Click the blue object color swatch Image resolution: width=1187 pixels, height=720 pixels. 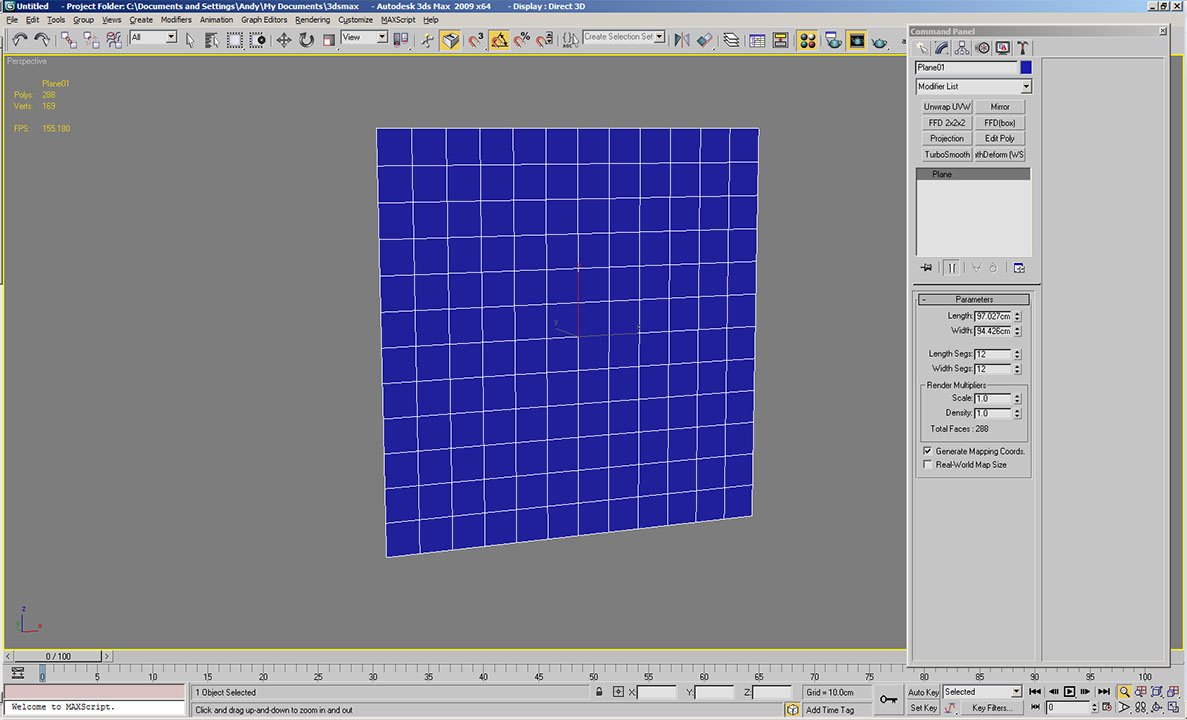pyautogui.click(x=1025, y=68)
